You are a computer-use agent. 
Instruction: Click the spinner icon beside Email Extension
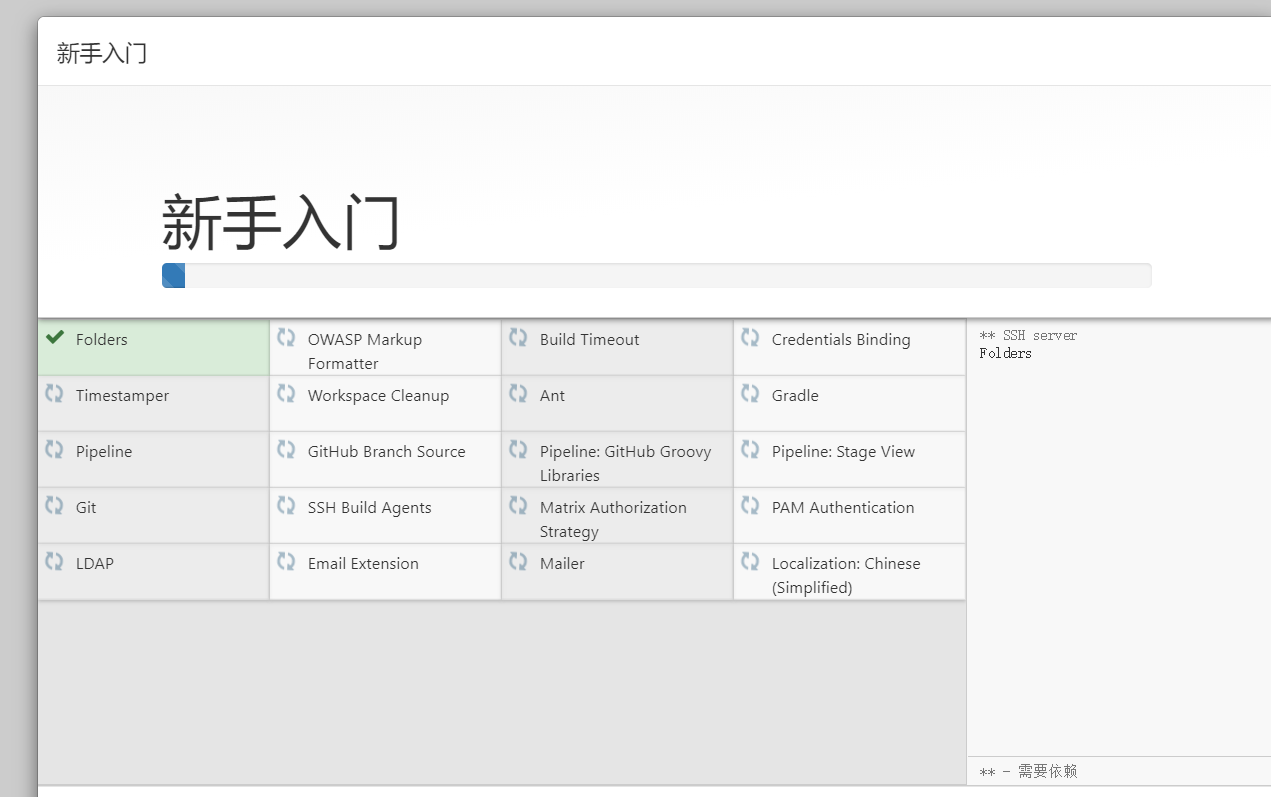[286, 562]
